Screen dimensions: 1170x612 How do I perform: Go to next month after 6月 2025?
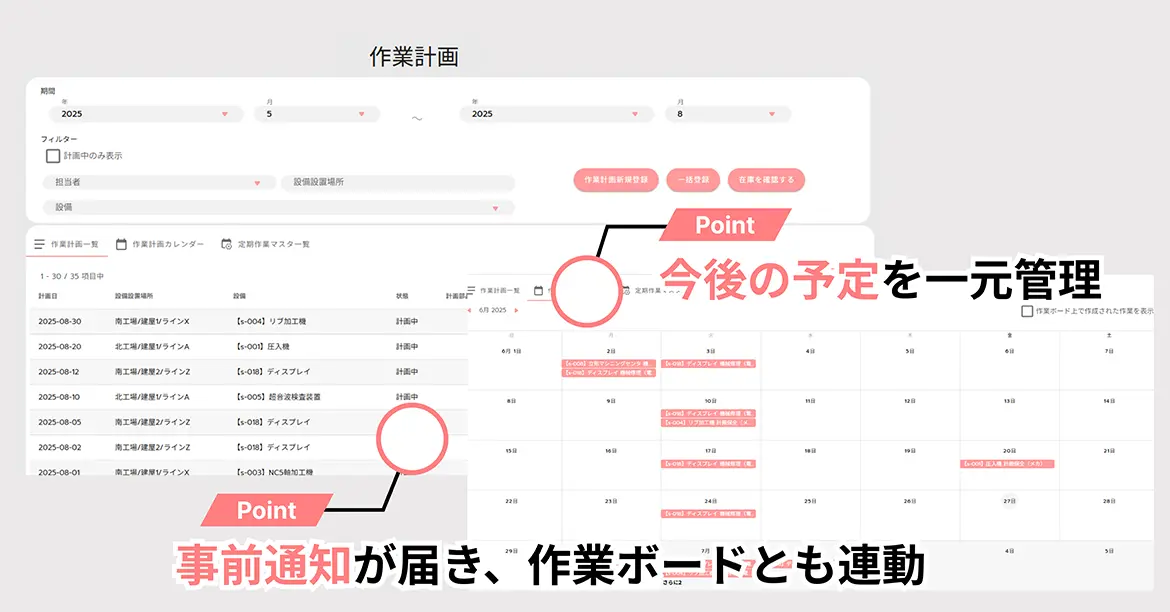click(516, 310)
